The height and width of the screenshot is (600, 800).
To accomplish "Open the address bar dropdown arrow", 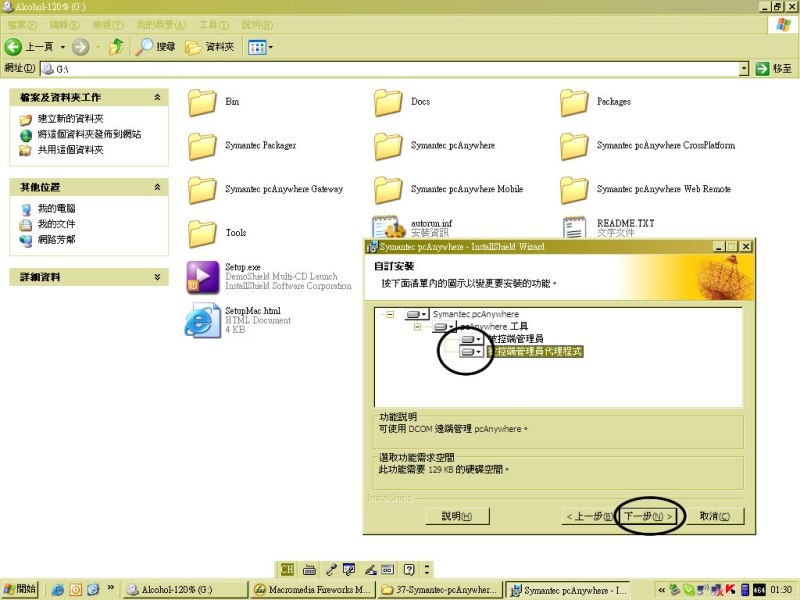I will coord(744,68).
